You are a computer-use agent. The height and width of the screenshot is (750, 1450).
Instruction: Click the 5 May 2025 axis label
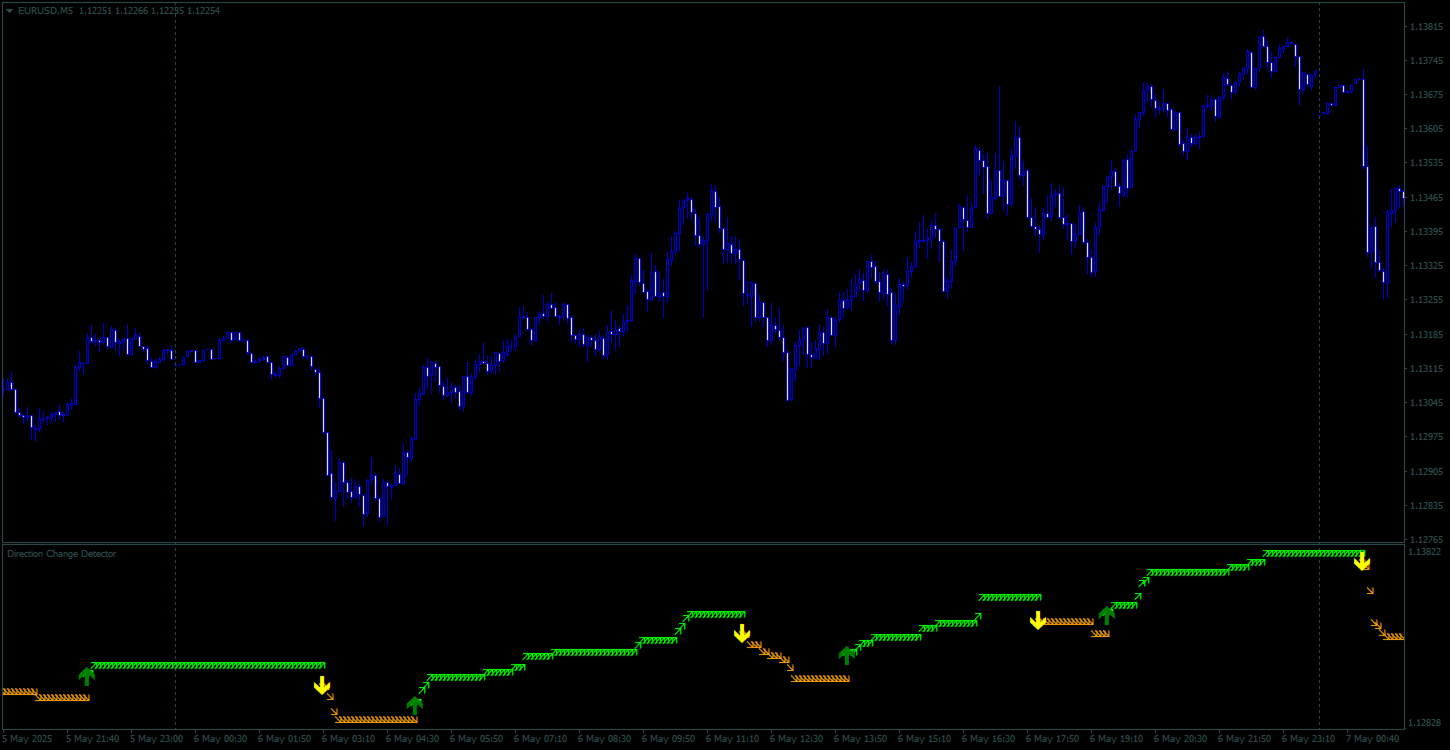click(x=25, y=739)
